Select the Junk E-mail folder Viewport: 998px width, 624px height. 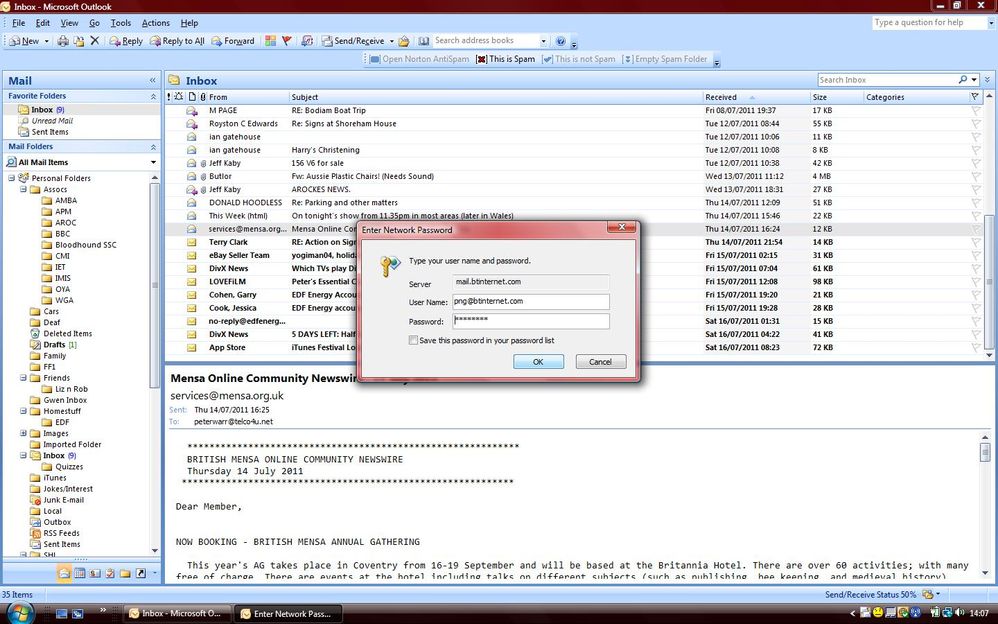tap(63, 500)
